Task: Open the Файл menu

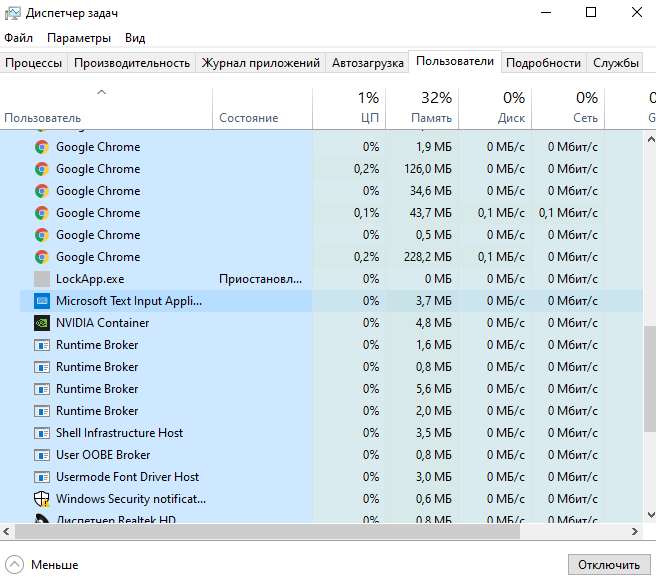Action: (x=18, y=38)
